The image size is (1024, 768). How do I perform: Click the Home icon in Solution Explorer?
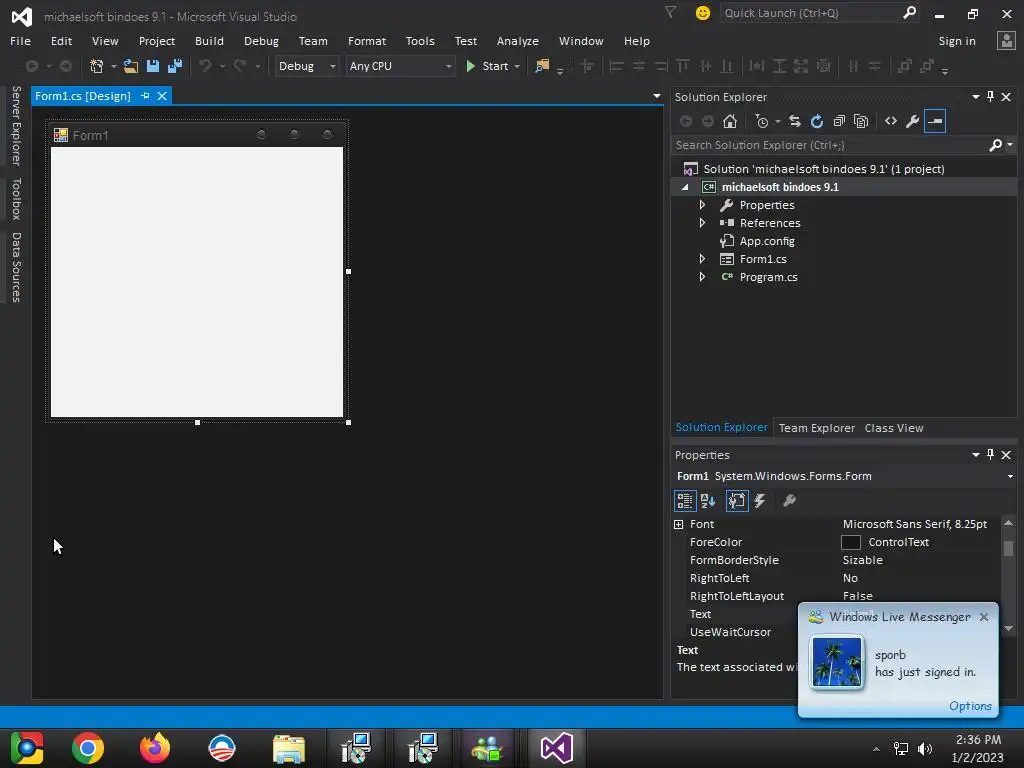coord(730,121)
